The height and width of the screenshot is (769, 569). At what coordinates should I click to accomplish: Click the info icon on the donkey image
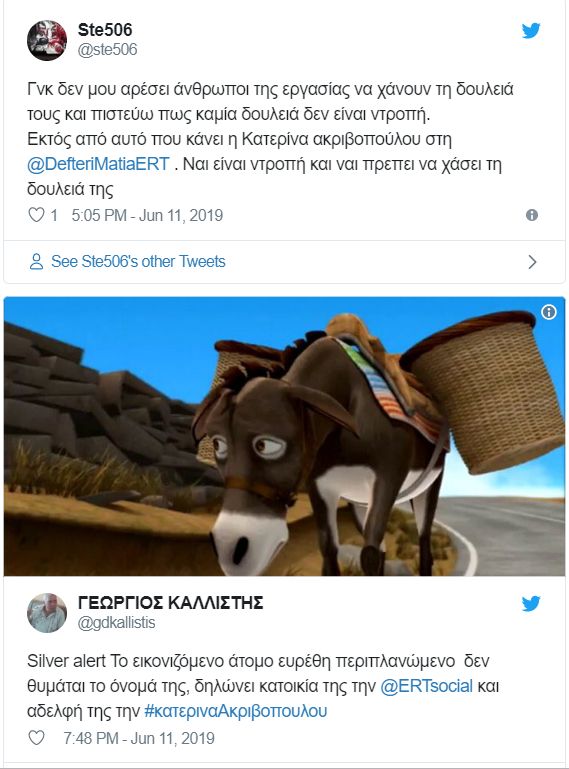point(548,312)
